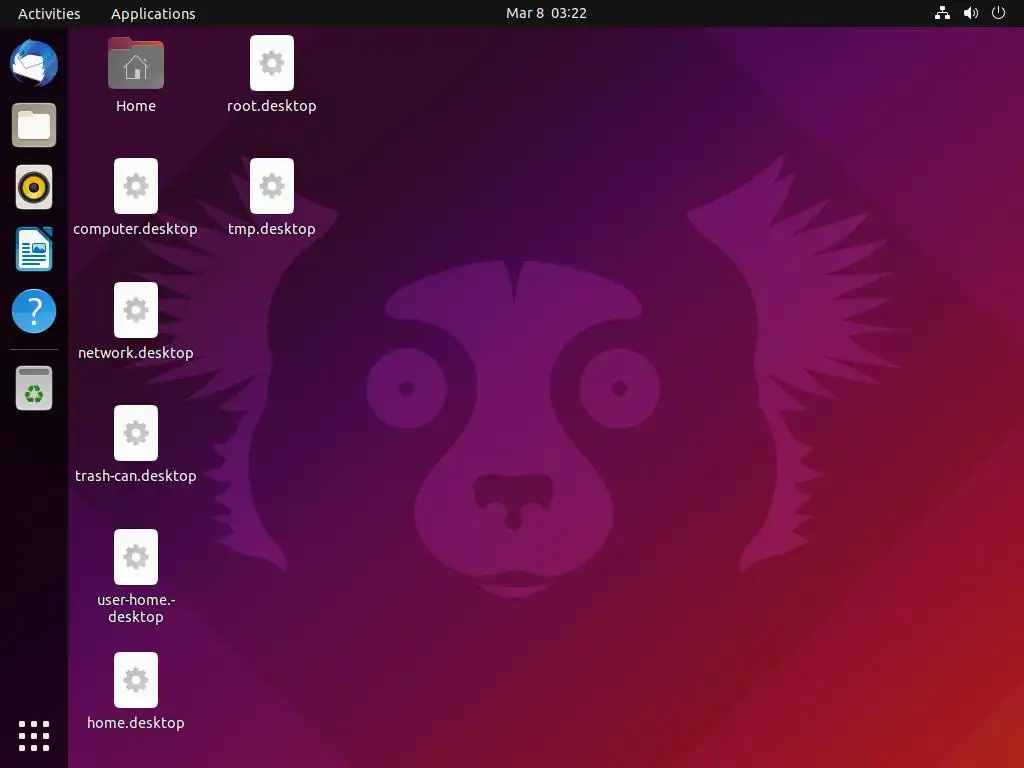Select the root.desktop file icon
1024x768 pixels.
(272, 63)
